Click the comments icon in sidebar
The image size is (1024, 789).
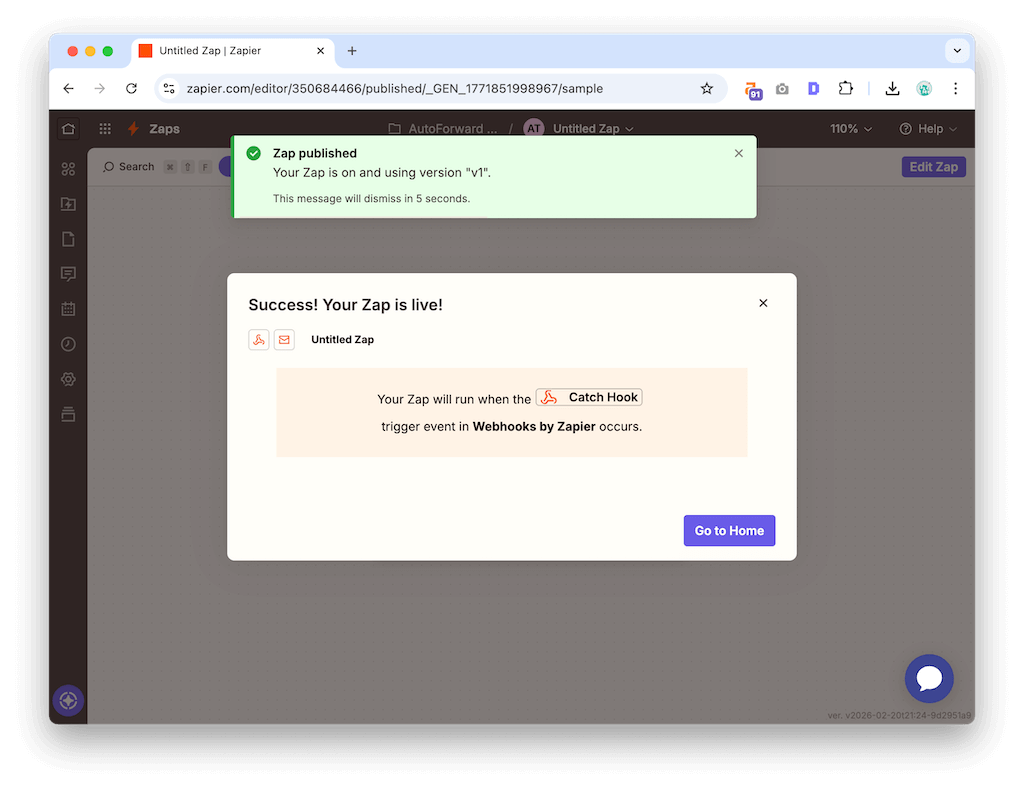tap(68, 274)
